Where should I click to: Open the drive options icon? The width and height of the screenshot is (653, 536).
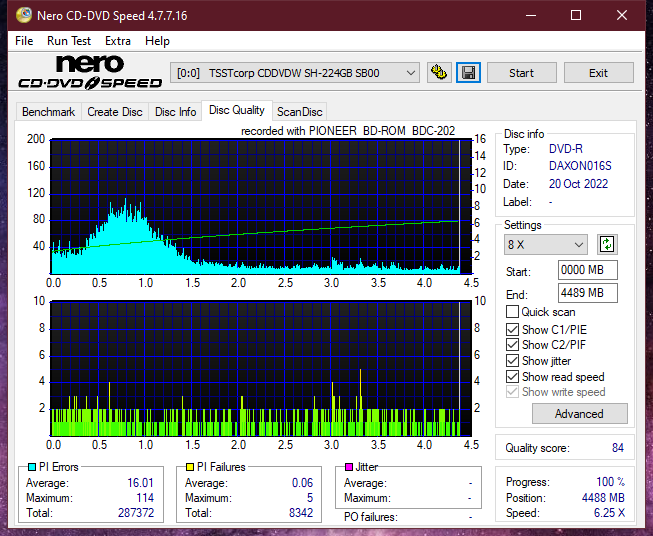439,73
